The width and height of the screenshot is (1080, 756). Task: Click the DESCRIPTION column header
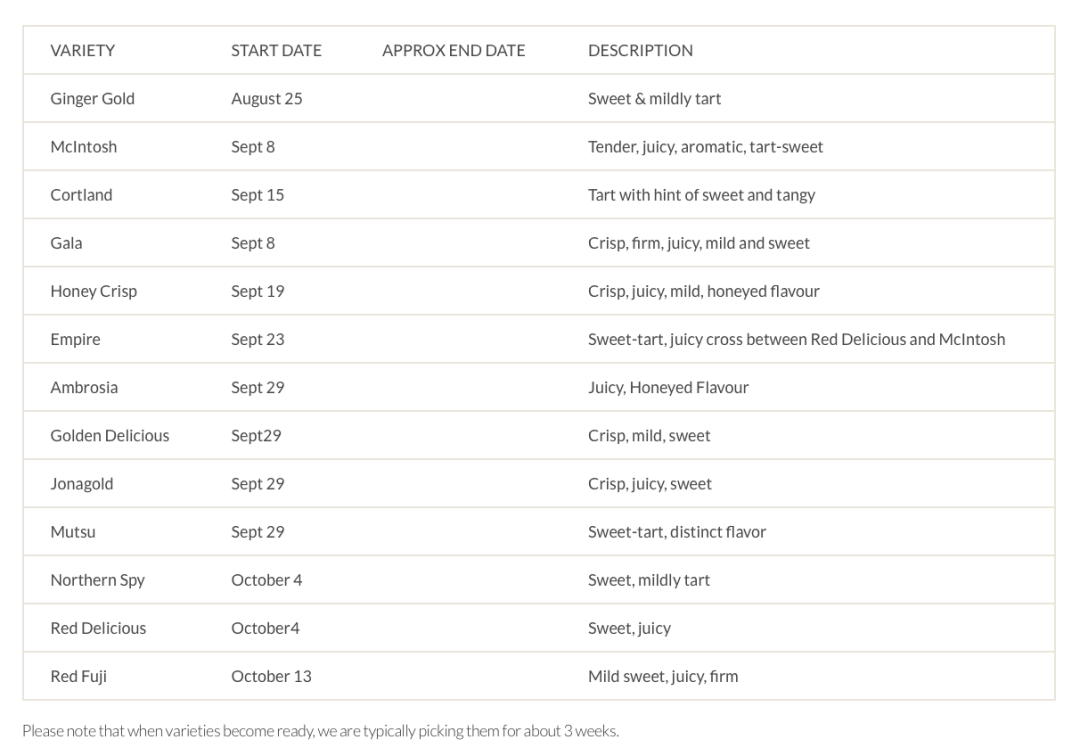tap(640, 50)
